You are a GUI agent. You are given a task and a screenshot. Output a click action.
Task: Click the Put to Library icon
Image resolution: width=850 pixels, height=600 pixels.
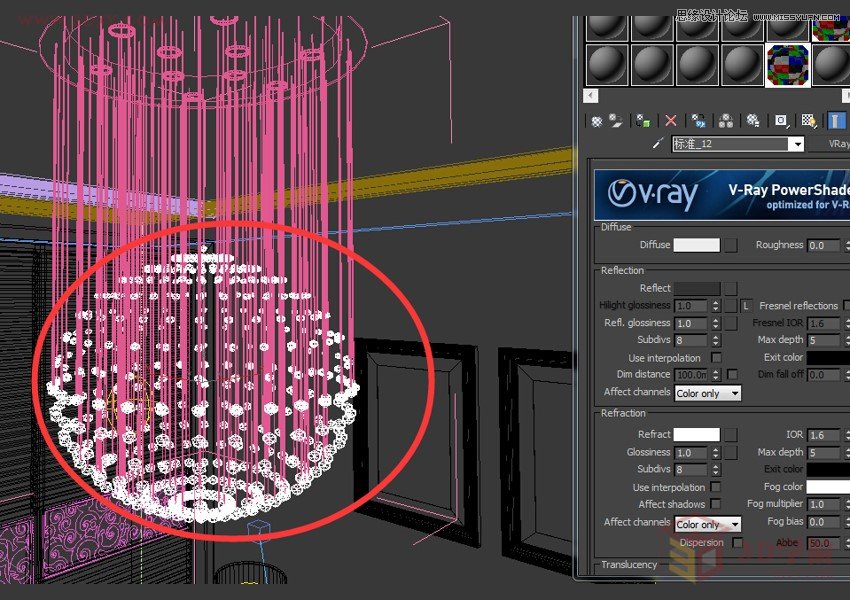coord(751,120)
